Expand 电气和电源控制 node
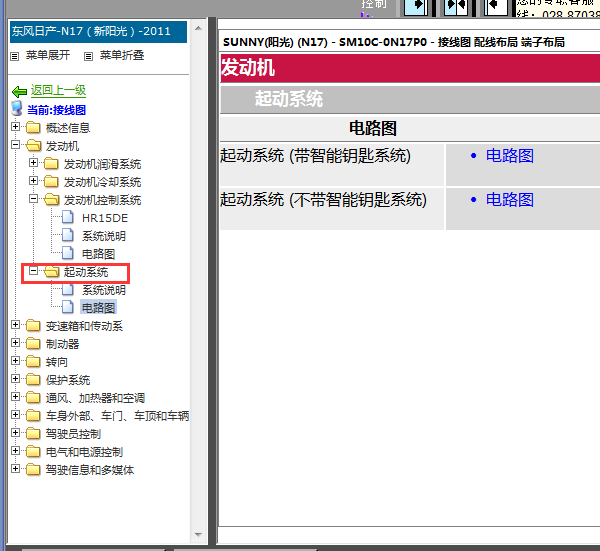 [x=15, y=451]
